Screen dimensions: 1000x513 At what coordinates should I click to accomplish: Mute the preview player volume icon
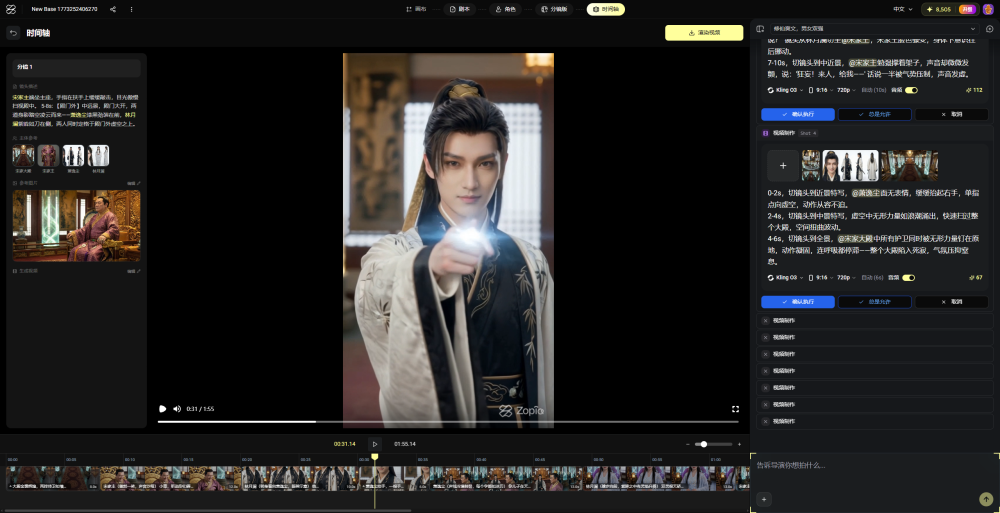(x=177, y=409)
